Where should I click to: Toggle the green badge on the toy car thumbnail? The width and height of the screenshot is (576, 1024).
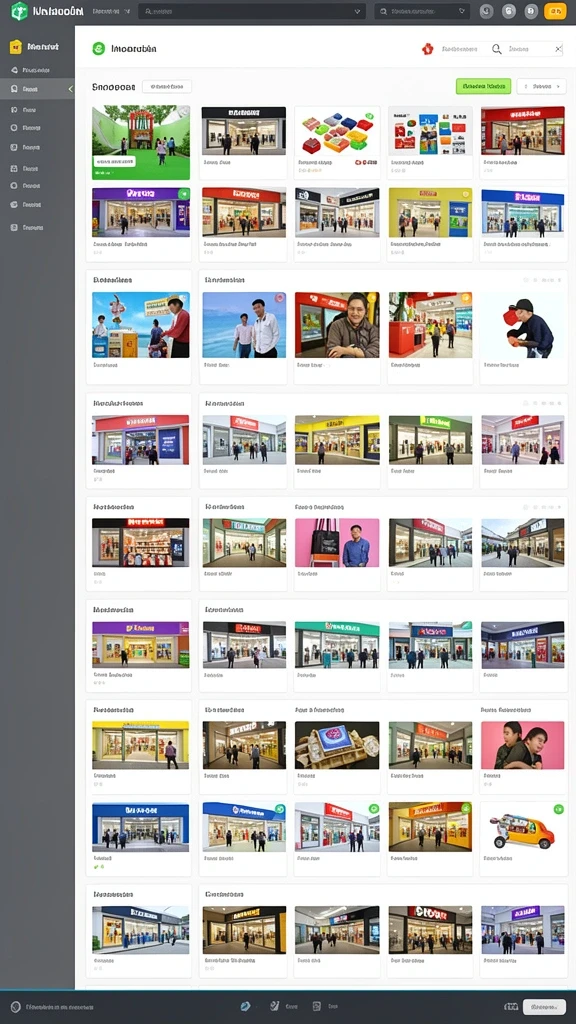[558, 809]
